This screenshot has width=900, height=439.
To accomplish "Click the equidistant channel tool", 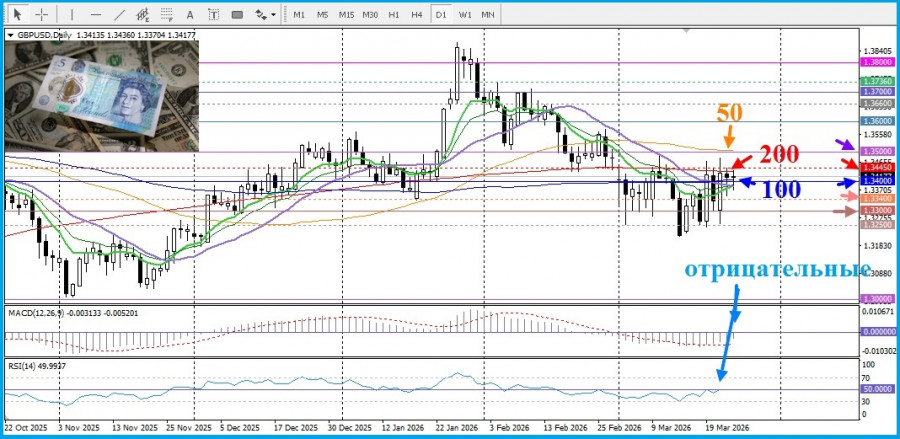I will click(145, 15).
